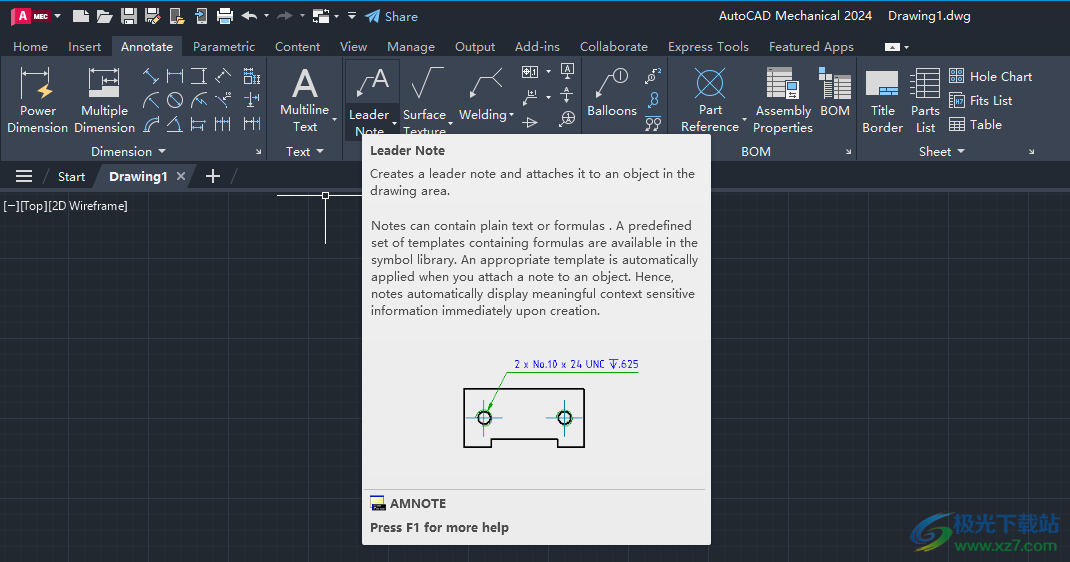Open the Collaborate ribbon tab
Viewport: 1070px width, 562px height.
[x=613, y=46]
